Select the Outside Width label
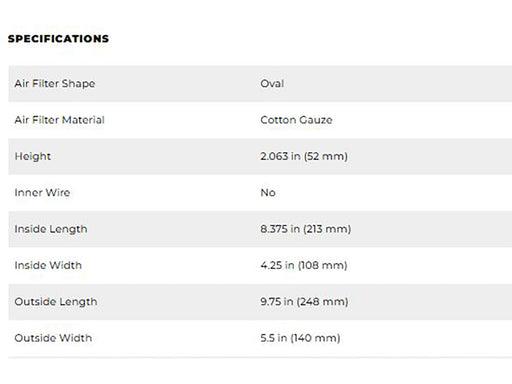 tap(53, 338)
